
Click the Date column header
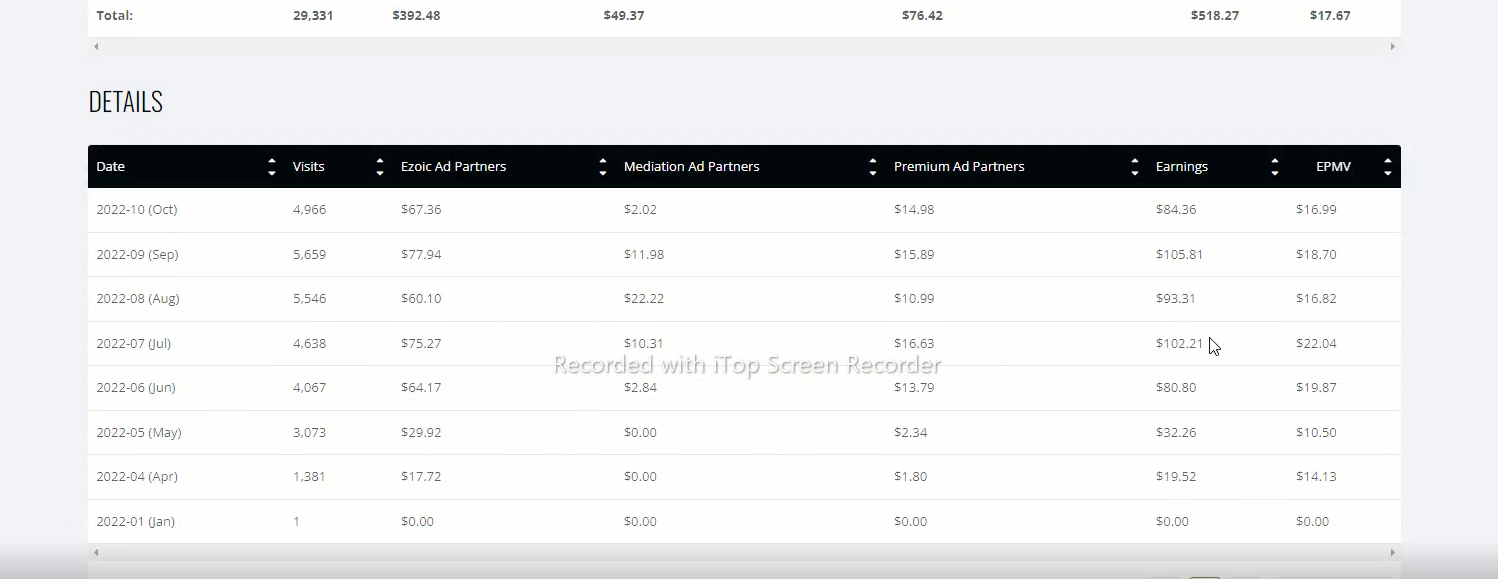click(111, 167)
